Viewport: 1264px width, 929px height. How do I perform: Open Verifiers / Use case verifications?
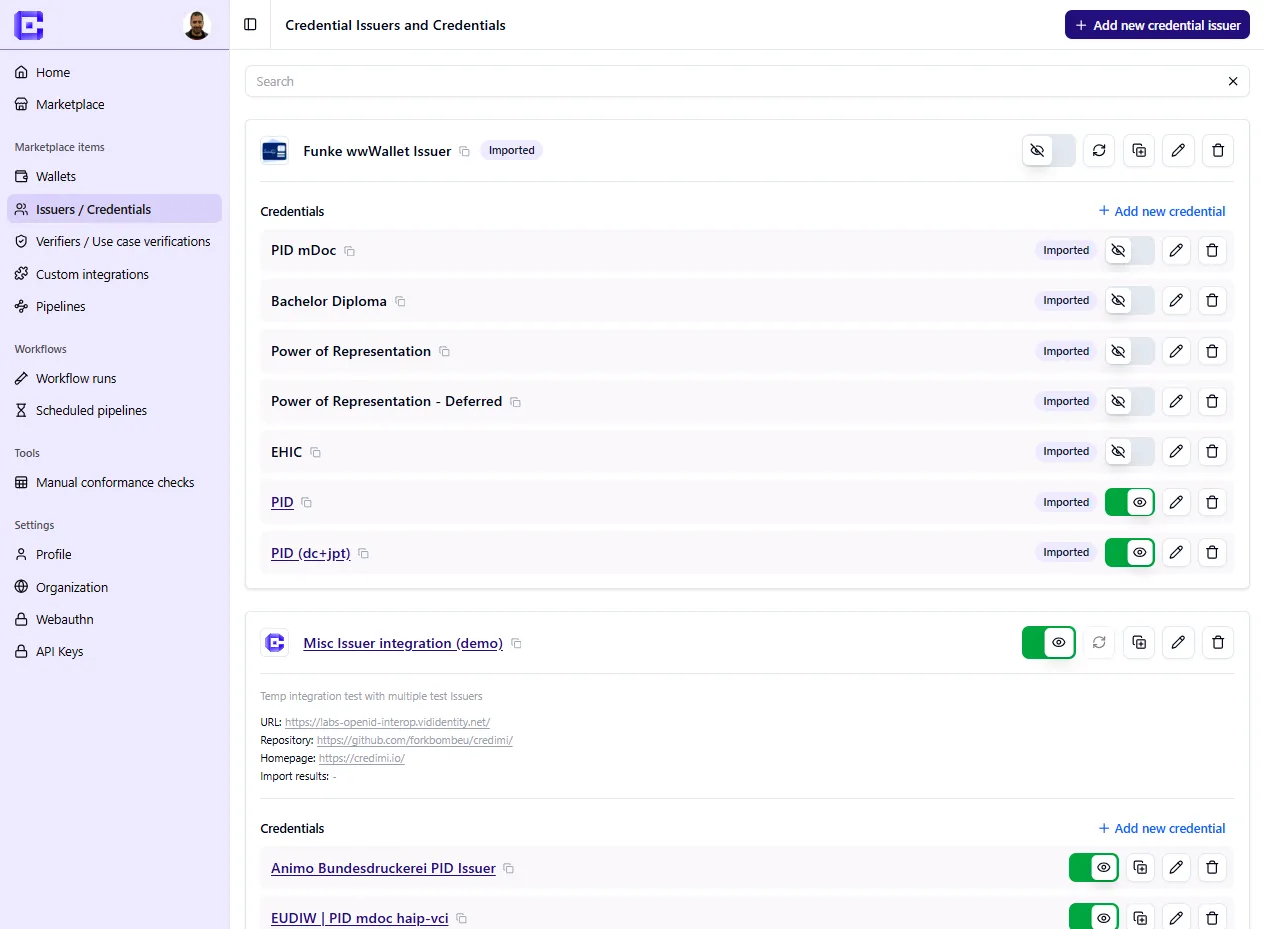tap(114, 241)
